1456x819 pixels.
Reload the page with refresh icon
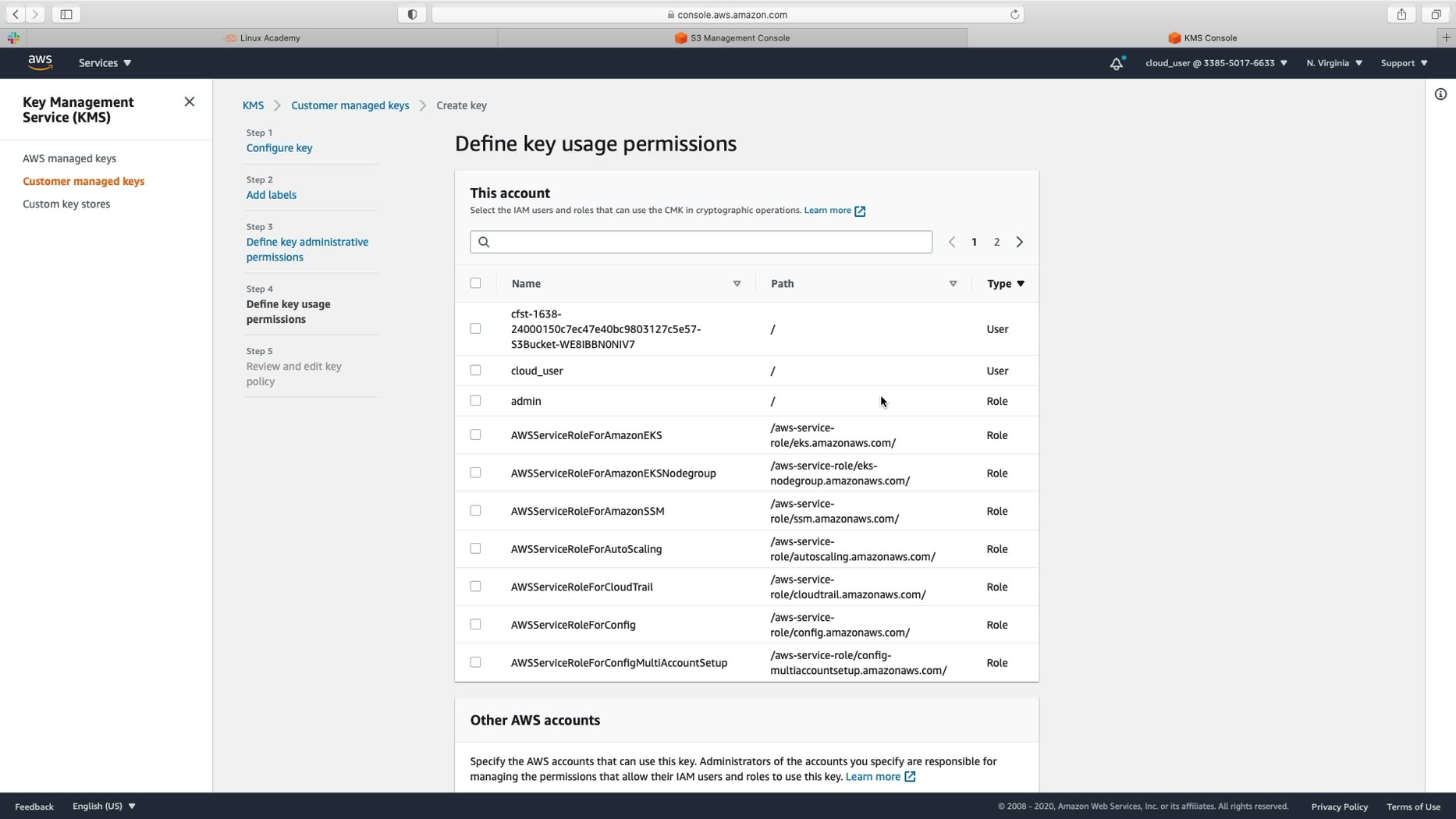click(x=1014, y=14)
